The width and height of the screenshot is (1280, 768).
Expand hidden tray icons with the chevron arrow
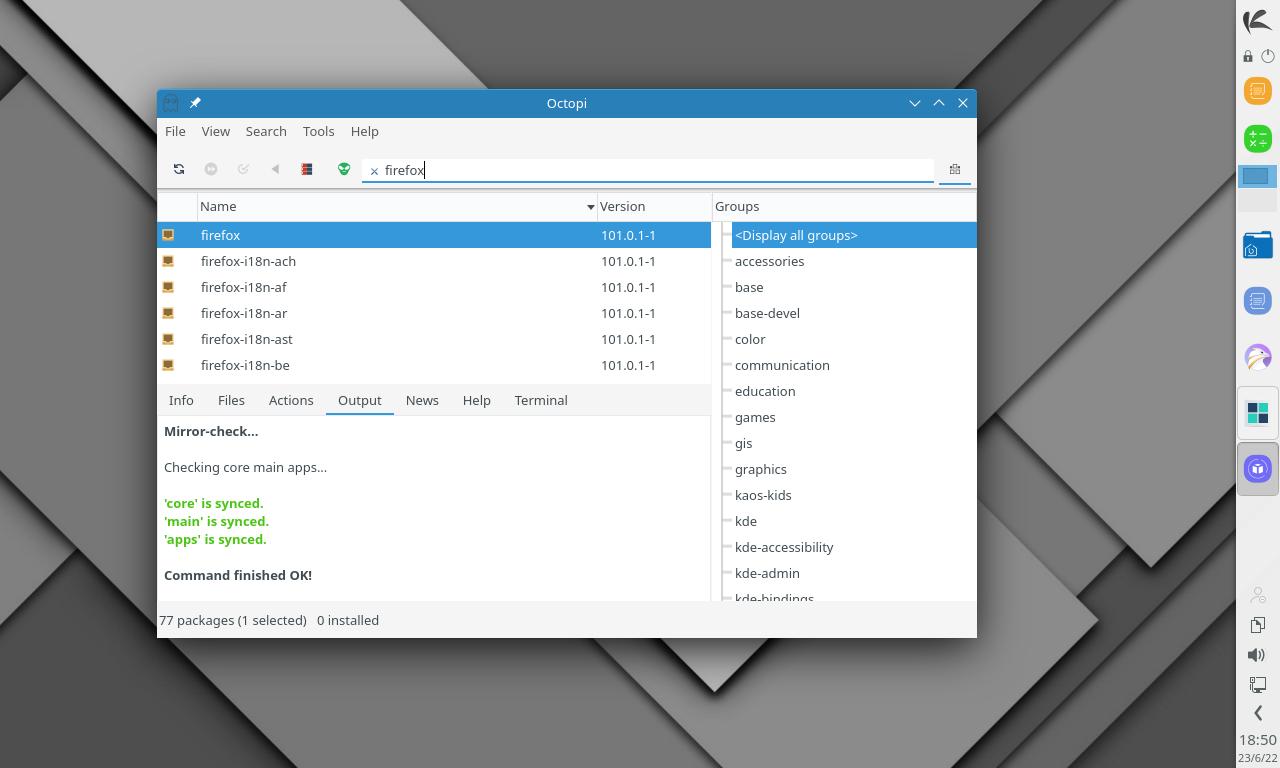1258,713
